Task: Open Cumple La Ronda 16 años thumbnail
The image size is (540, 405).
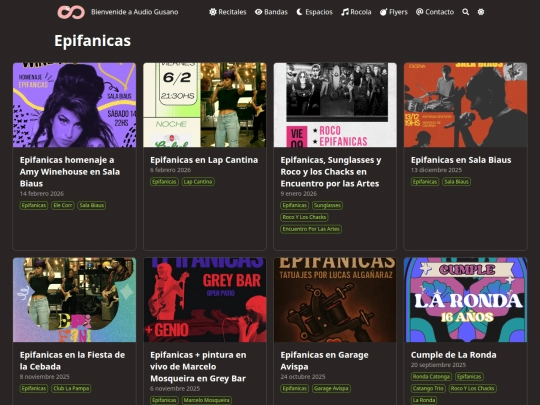Action: [465, 300]
